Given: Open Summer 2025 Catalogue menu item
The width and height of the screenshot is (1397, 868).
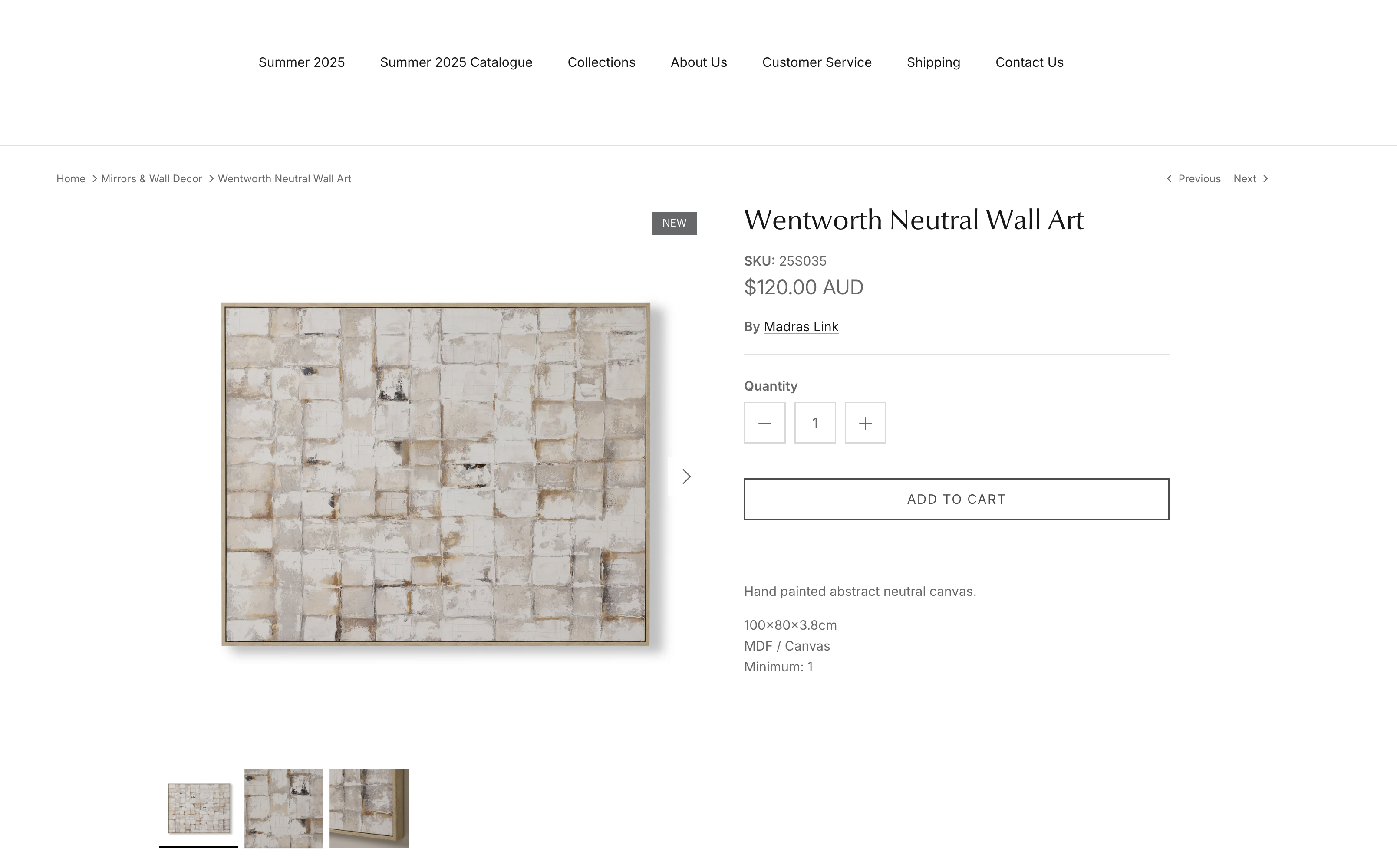Looking at the screenshot, I should click(456, 62).
